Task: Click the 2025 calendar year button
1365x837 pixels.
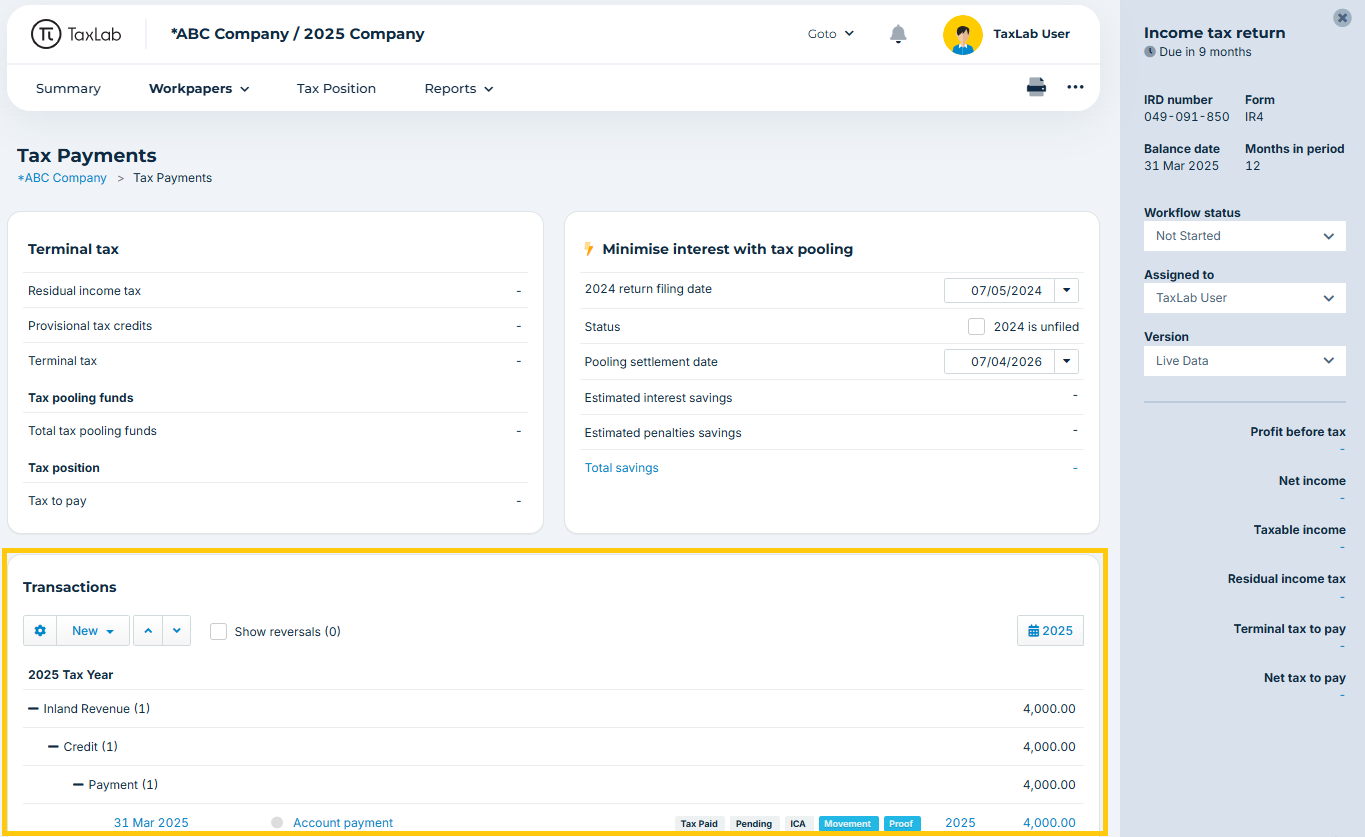Action: pos(1050,631)
